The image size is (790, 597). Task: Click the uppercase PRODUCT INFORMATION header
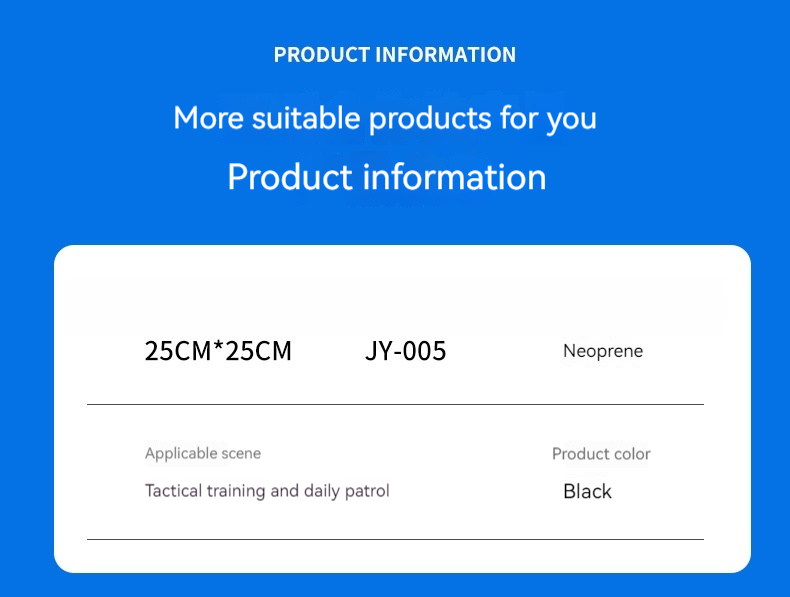coord(395,55)
